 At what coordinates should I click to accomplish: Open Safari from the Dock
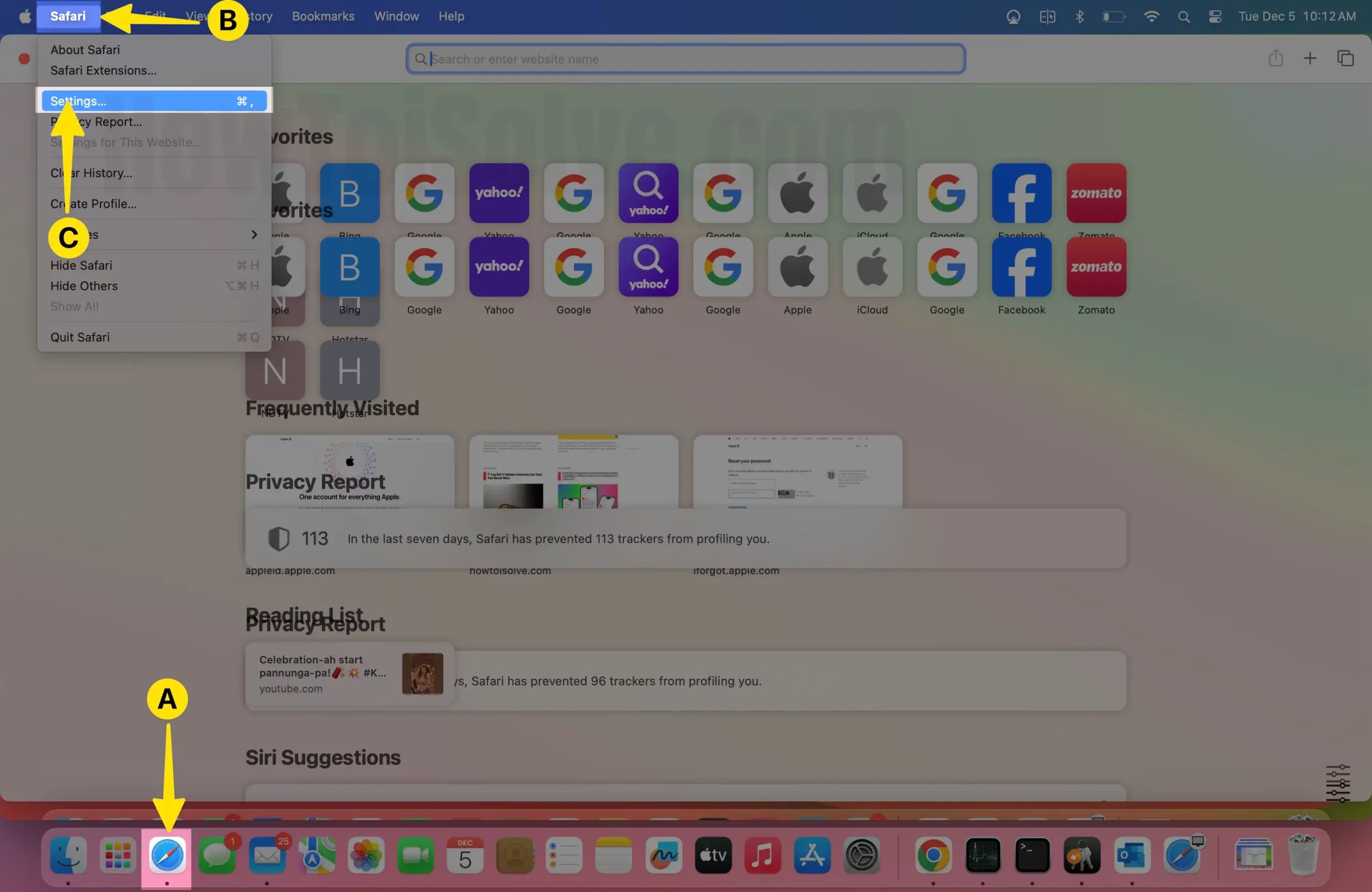tap(167, 855)
